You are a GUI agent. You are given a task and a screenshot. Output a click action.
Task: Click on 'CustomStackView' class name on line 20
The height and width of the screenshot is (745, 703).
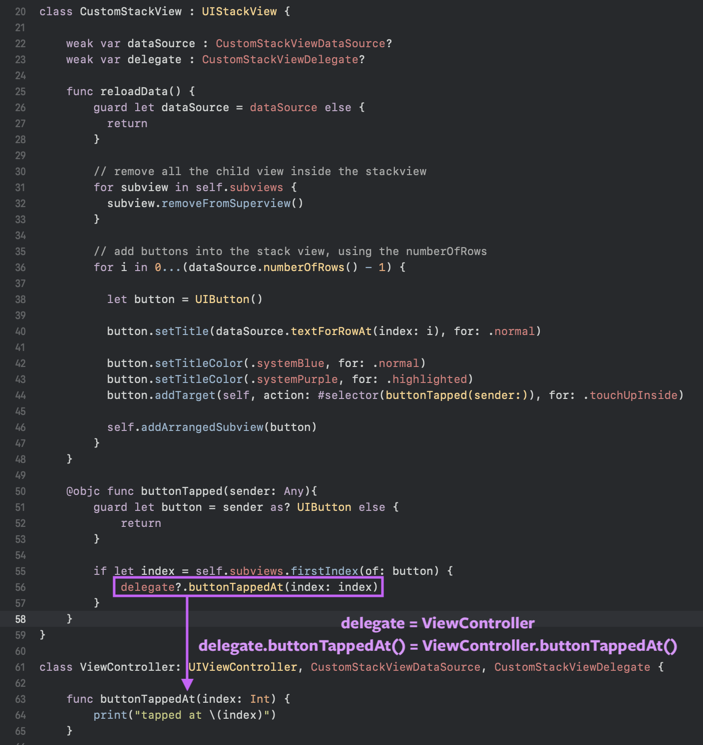click(131, 11)
